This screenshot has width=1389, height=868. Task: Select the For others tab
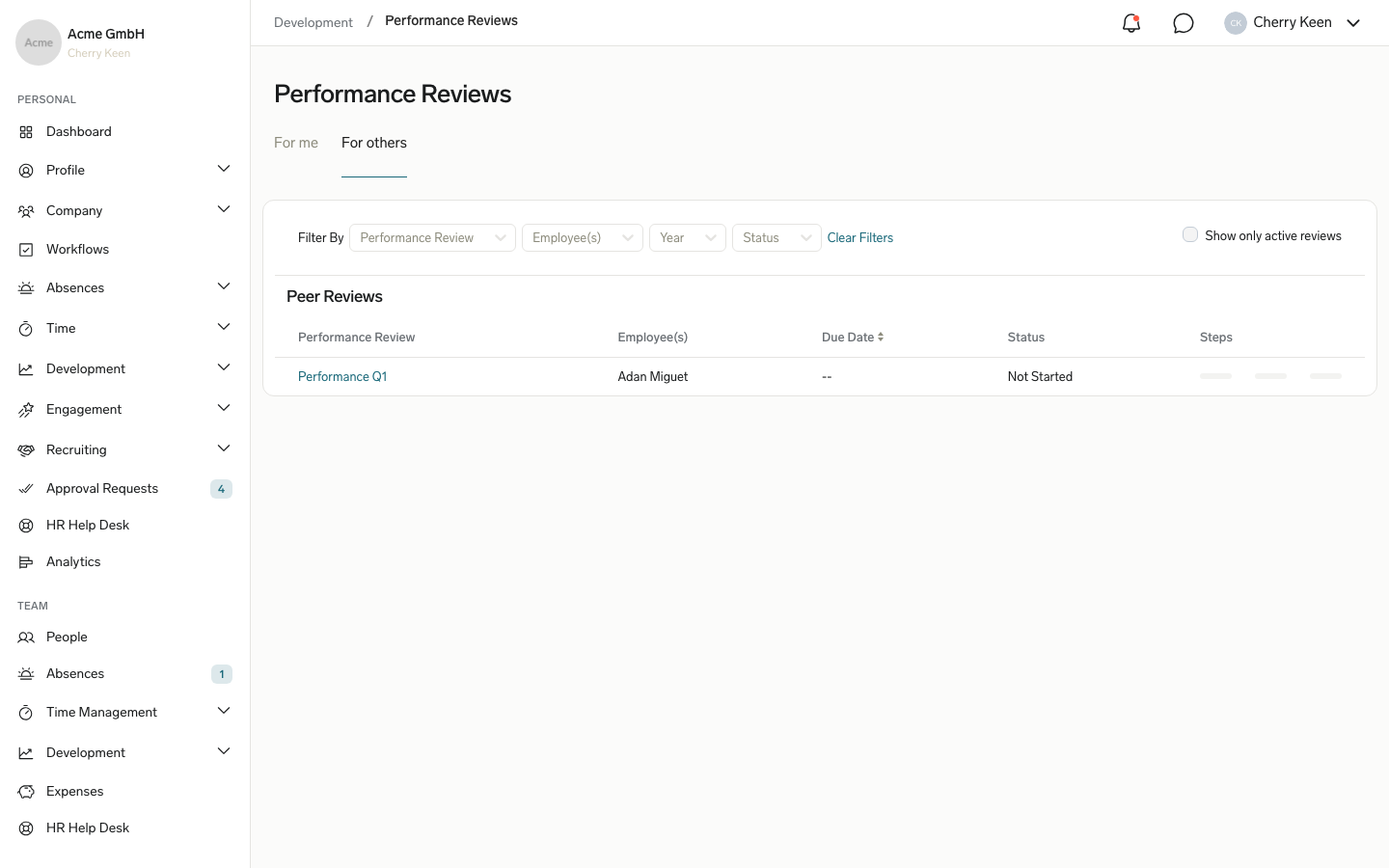point(374,143)
